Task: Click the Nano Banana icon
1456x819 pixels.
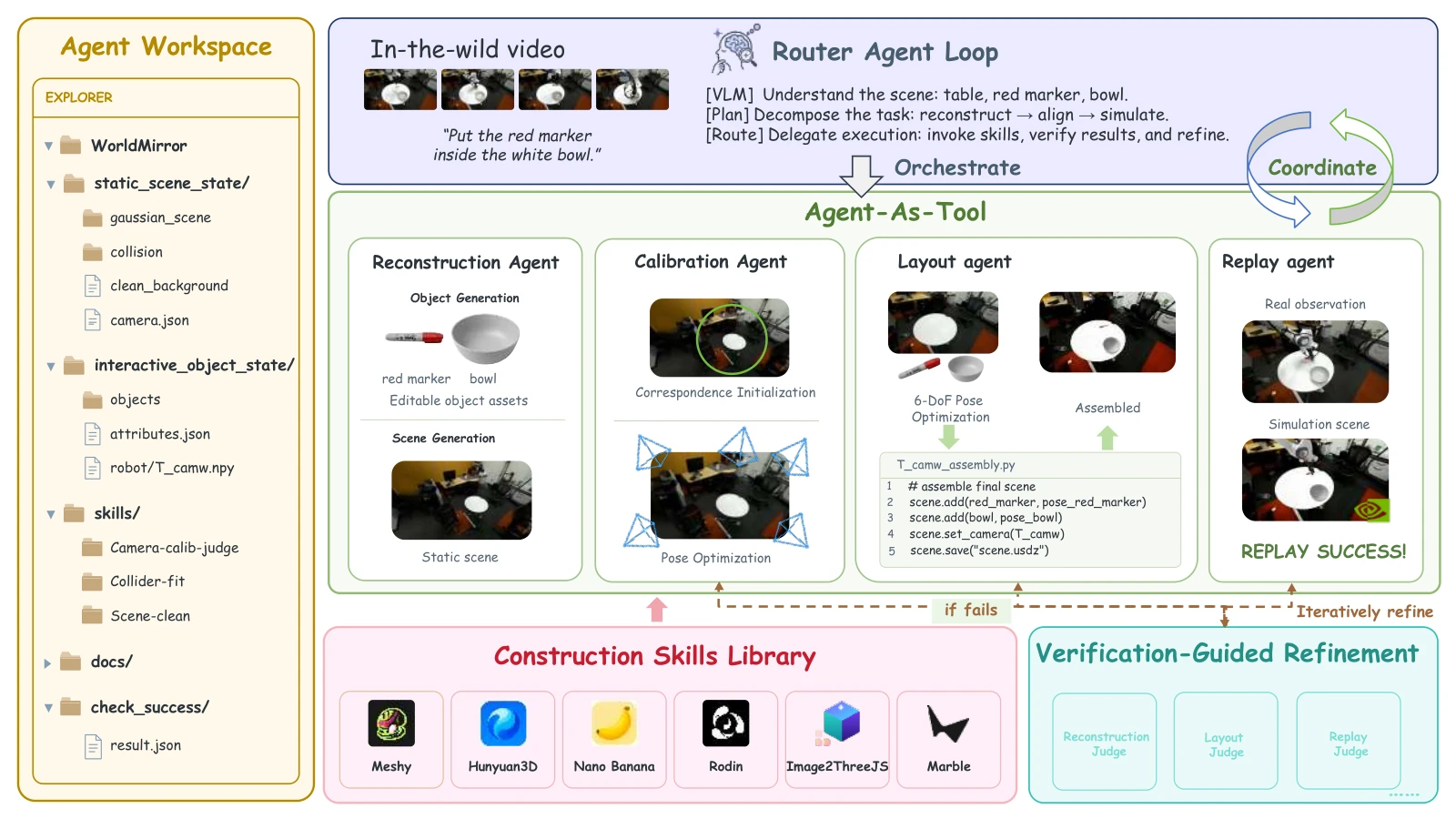Action: pyautogui.click(x=614, y=723)
